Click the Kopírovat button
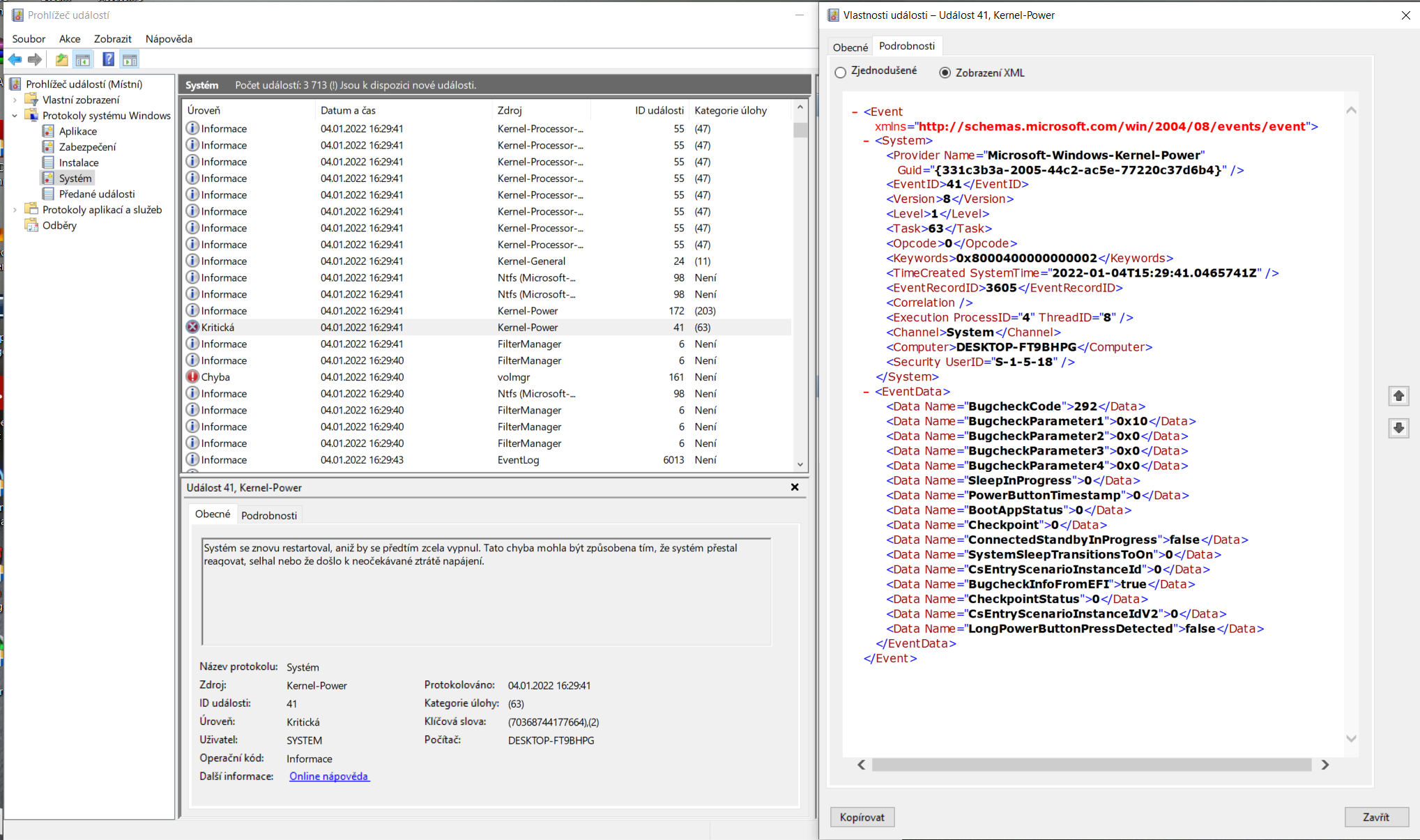 (862, 817)
